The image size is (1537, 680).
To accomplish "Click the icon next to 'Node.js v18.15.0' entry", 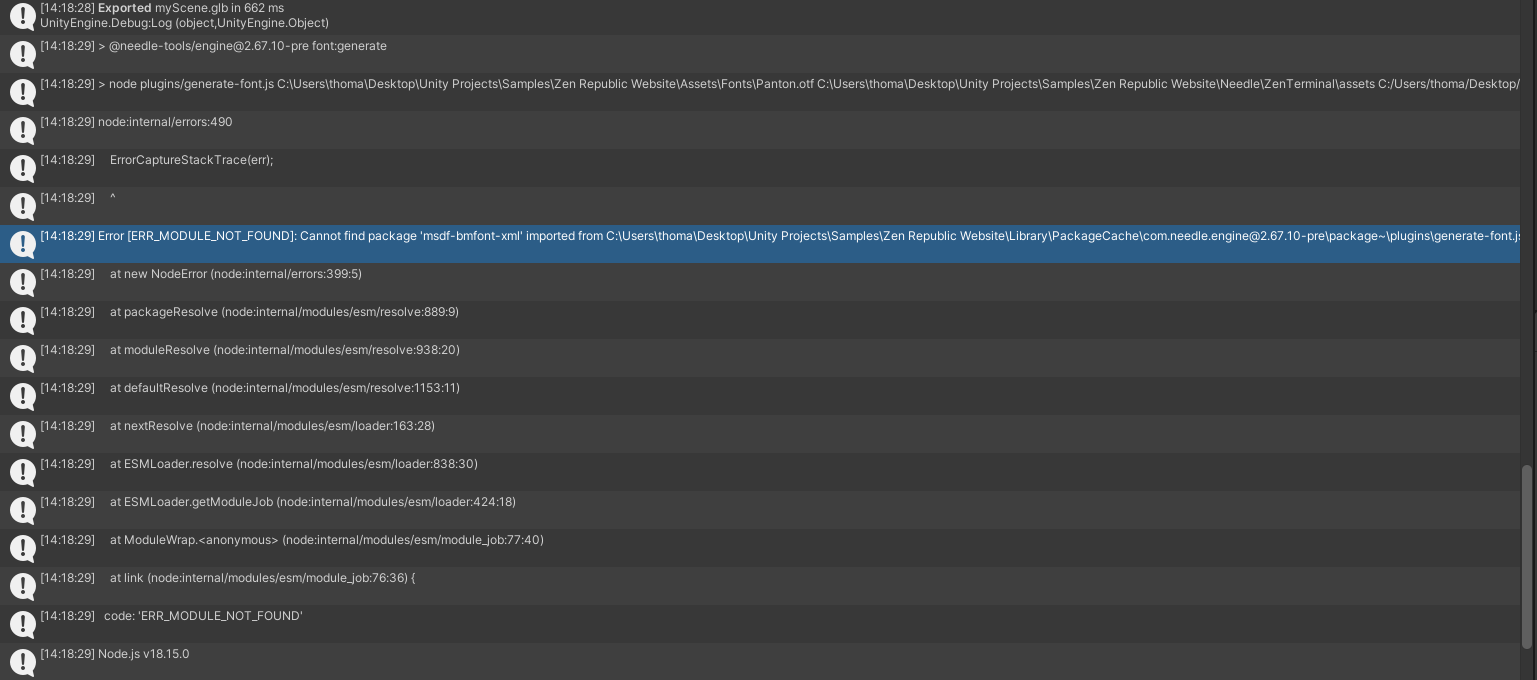I will click(x=22, y=662).
